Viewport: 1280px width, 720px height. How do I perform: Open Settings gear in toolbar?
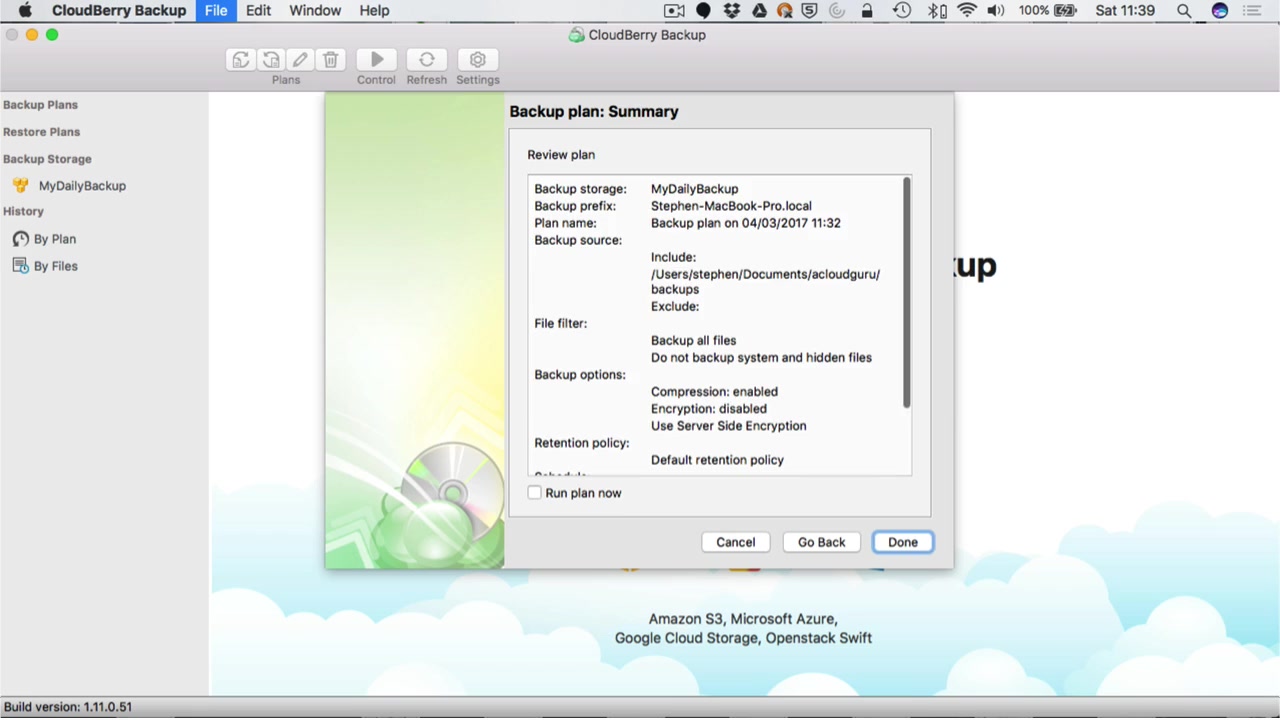(478, 60)
